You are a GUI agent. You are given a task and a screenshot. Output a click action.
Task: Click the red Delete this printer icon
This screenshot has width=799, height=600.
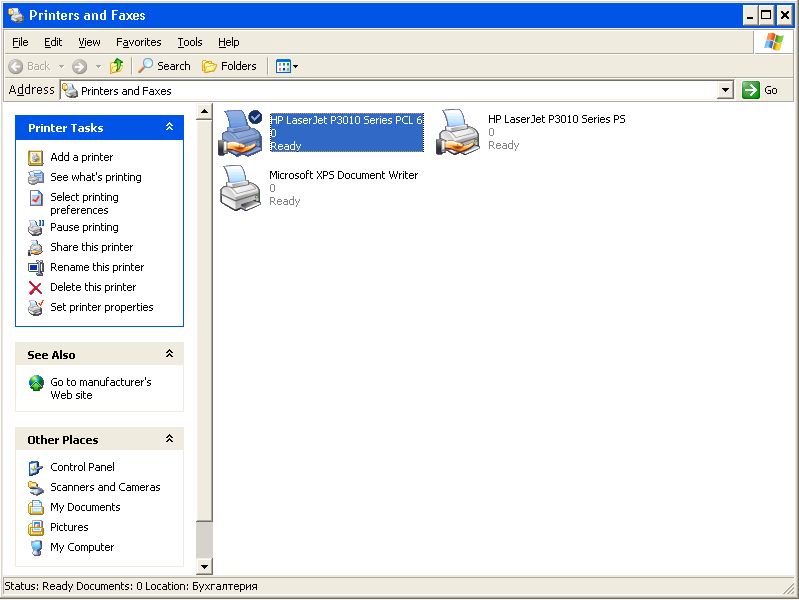pos(36,287)
